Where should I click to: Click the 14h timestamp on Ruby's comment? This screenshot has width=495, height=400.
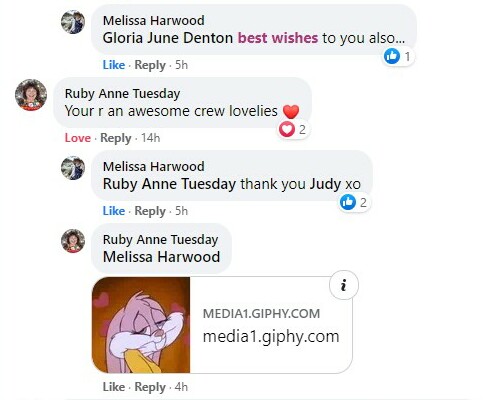pyautogui.click(x=150, y=138)
